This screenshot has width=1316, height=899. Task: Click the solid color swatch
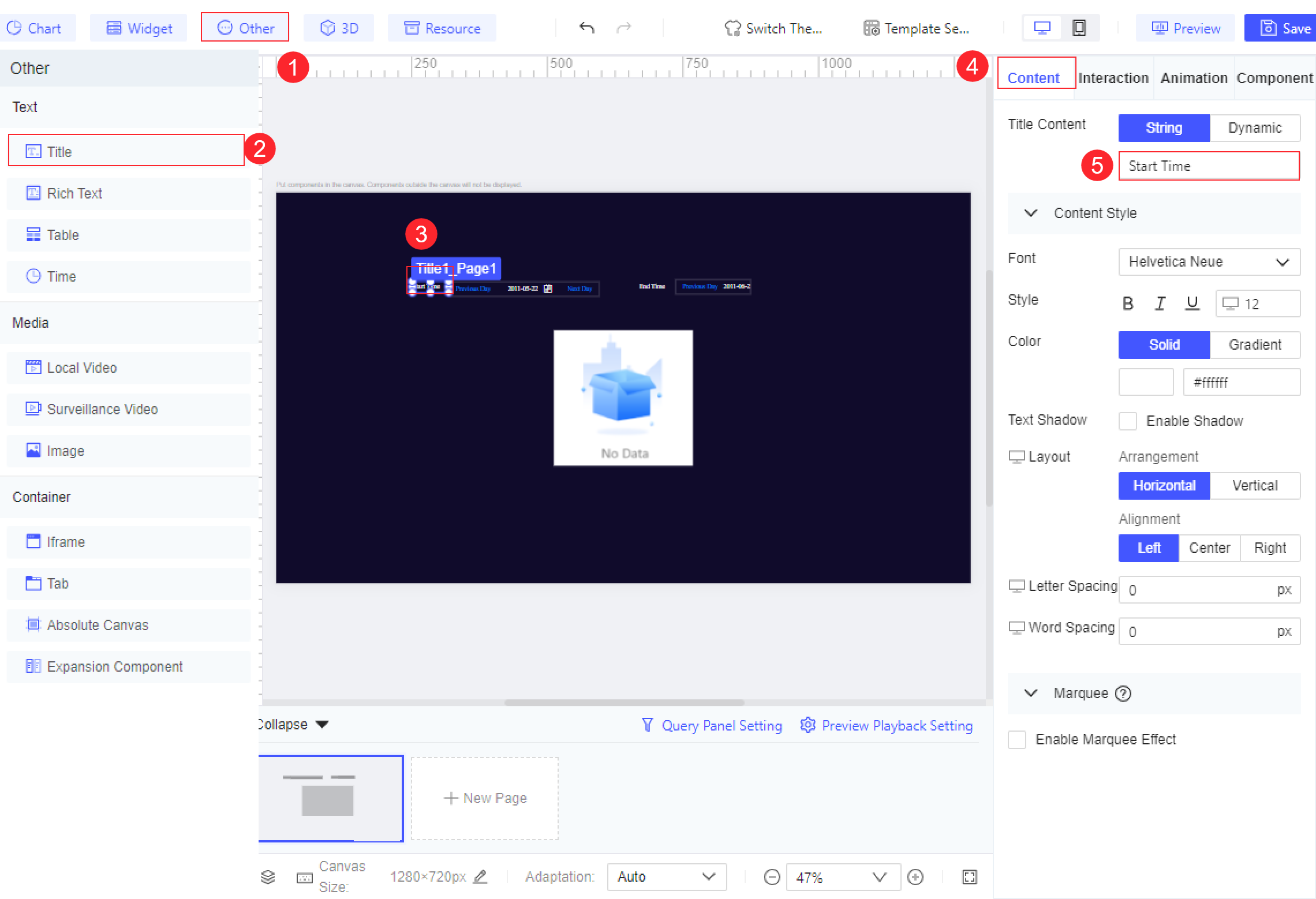pyautogui.click(x=1146, y=381)
